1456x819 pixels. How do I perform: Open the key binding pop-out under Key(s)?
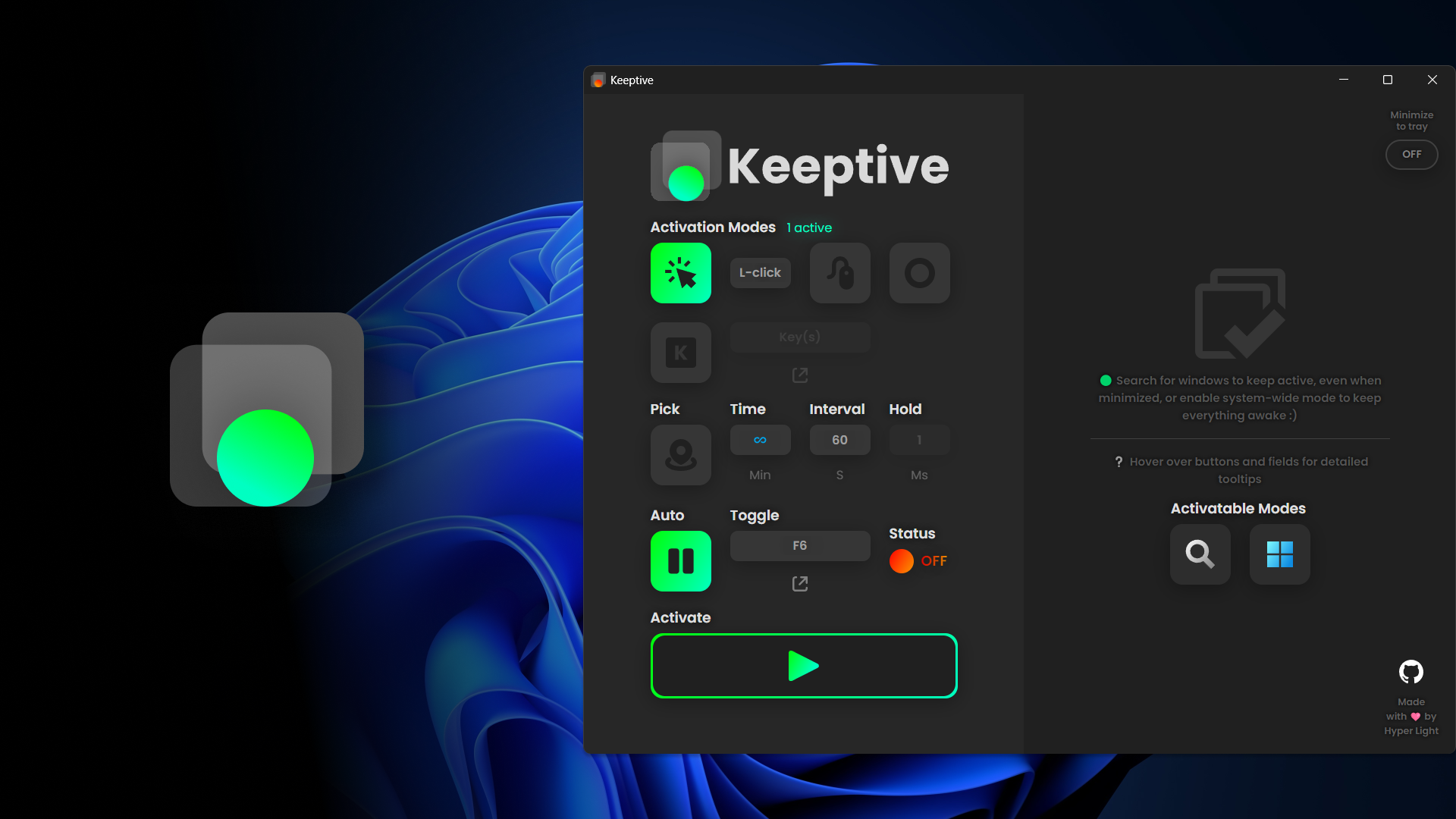click(x=800, y=375)
